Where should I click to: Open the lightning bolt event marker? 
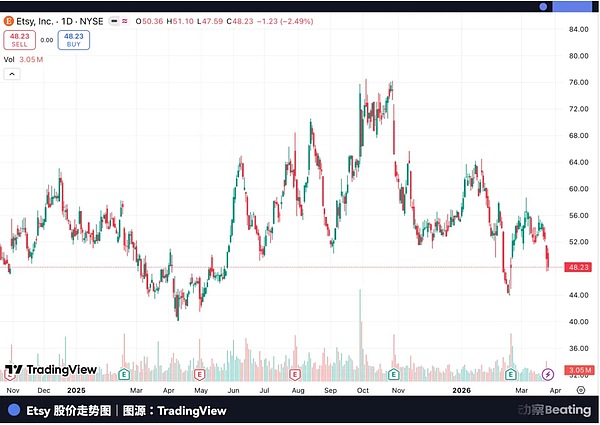pos(547,373)
